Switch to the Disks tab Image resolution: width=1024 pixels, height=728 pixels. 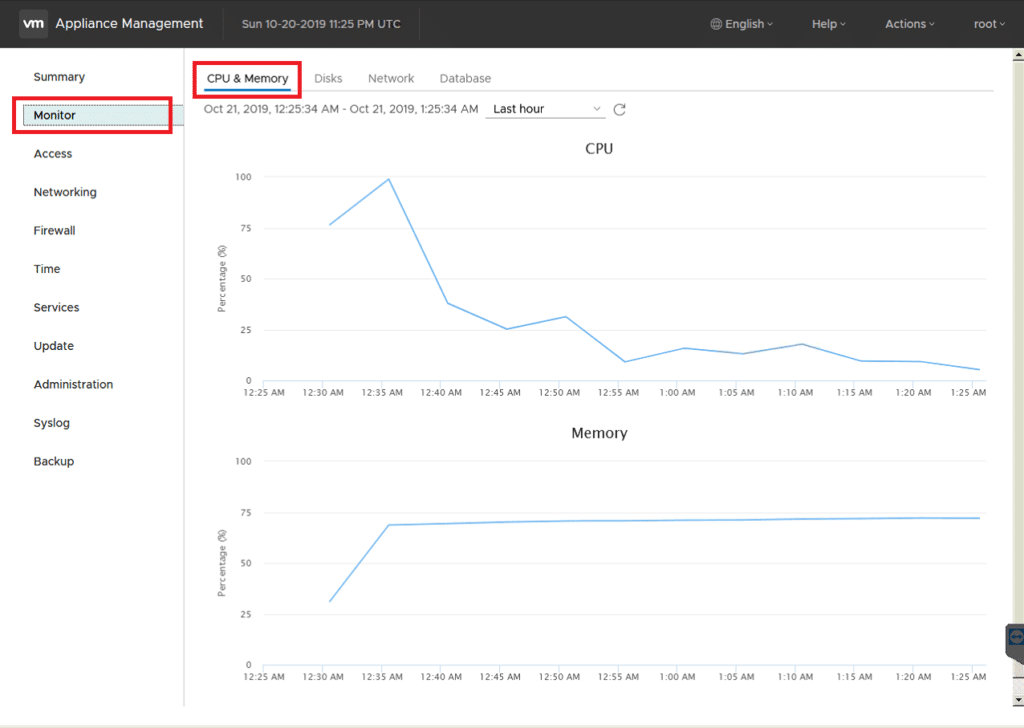point(328,78)
